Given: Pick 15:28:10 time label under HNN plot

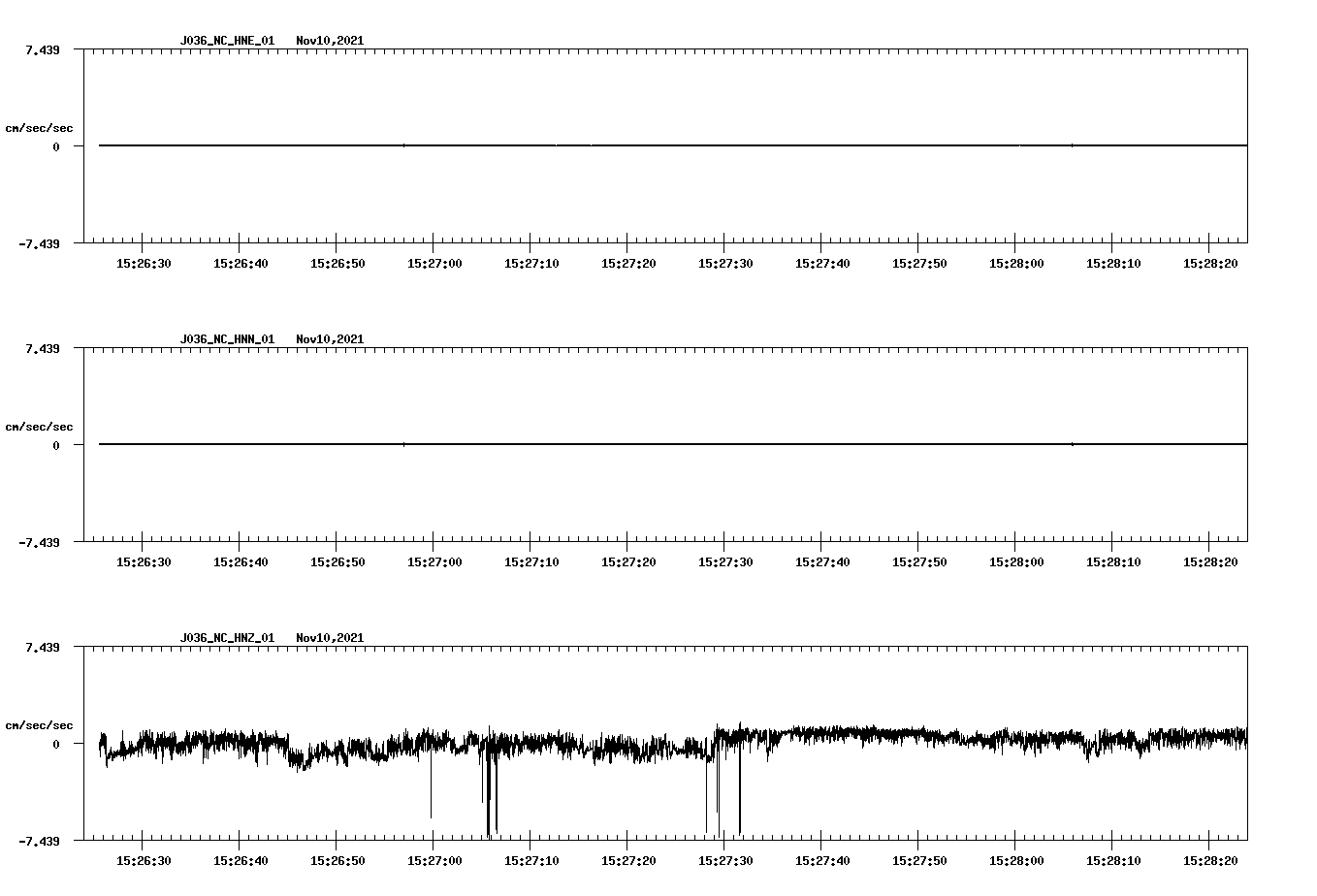Looking at the screenshot, I should coord(1113,562).
